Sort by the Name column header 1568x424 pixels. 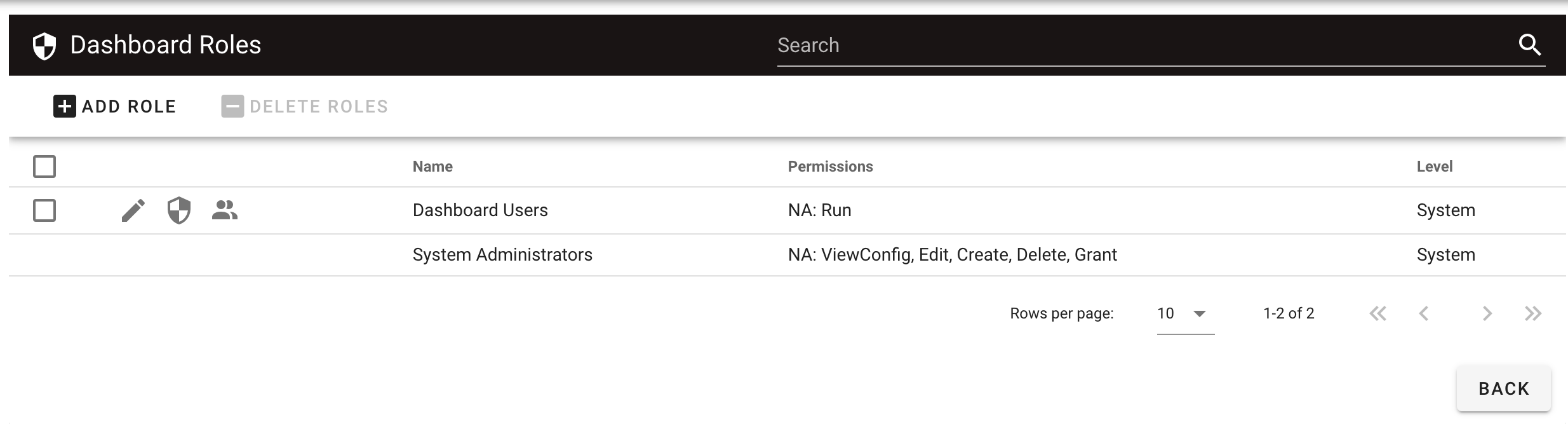(432, 166)
